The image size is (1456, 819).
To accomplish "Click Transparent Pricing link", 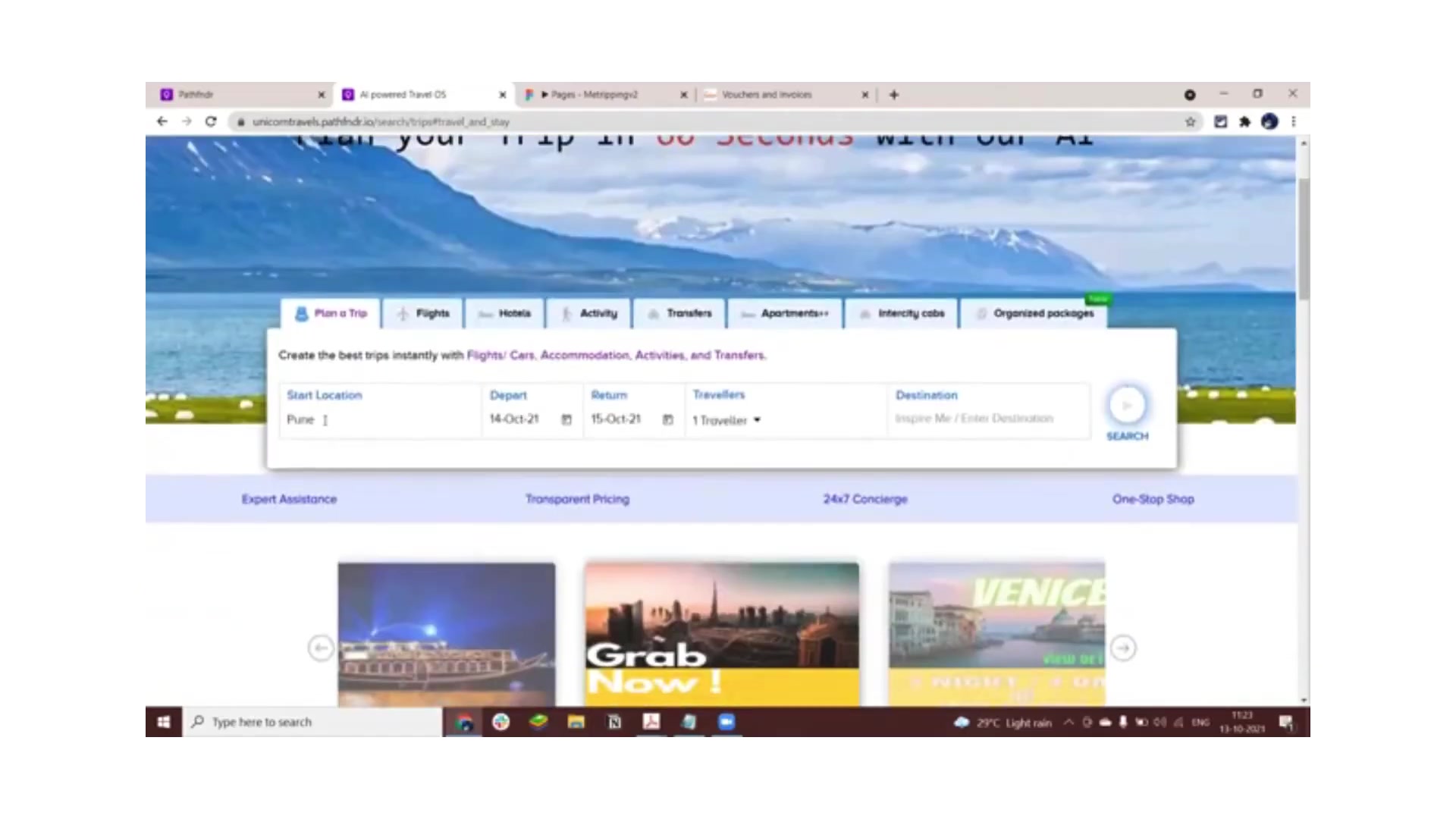I will pyautogui.click(x=577, y=499).
